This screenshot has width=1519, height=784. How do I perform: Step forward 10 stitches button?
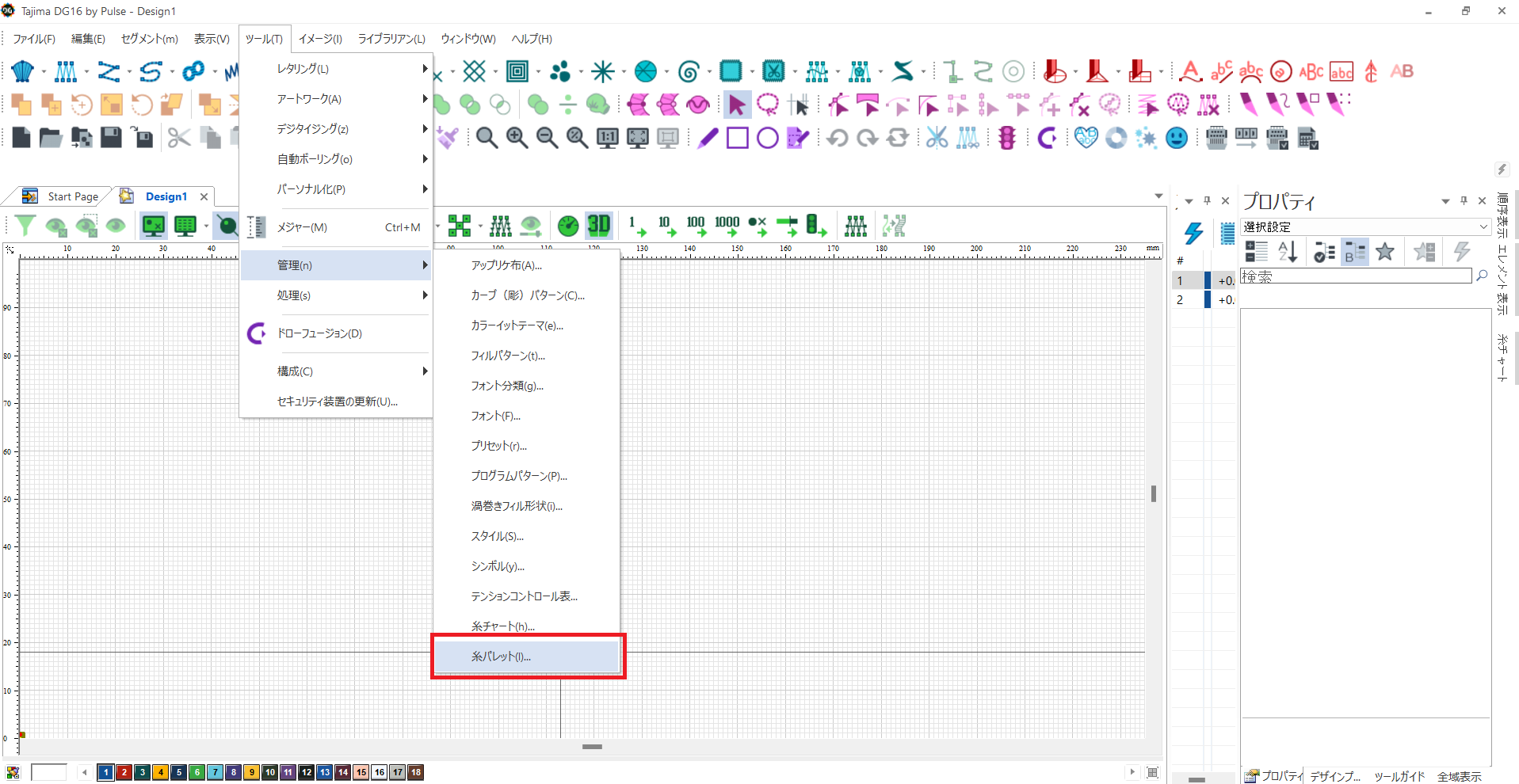pyautogui.click(x=666, y=226)
